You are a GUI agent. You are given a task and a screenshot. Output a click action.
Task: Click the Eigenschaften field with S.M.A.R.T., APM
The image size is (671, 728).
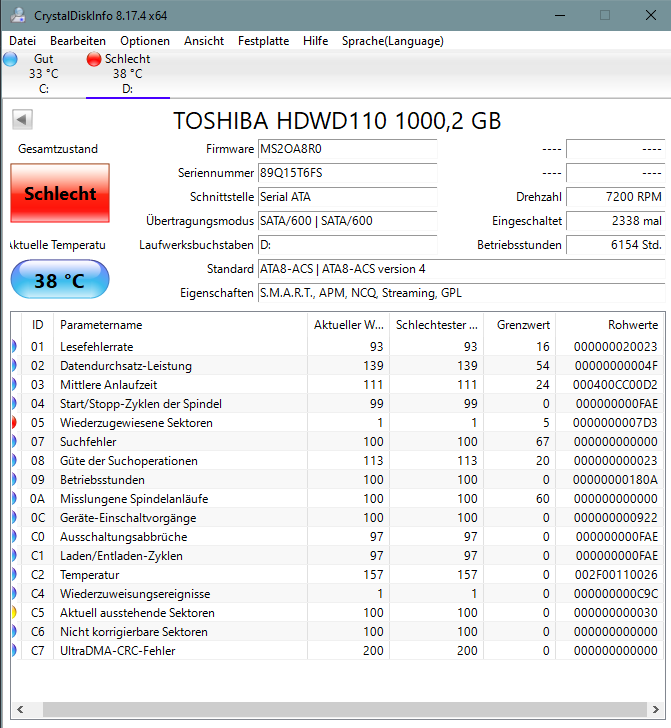pyautogui.click(x=462, y=293)
